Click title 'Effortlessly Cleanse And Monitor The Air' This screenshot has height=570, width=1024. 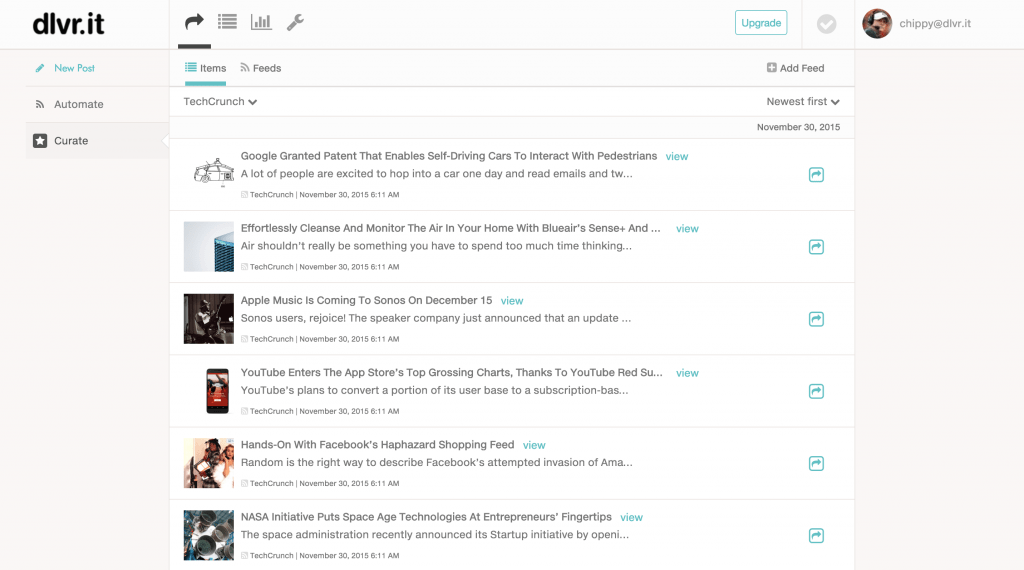[x=451, y=228]
